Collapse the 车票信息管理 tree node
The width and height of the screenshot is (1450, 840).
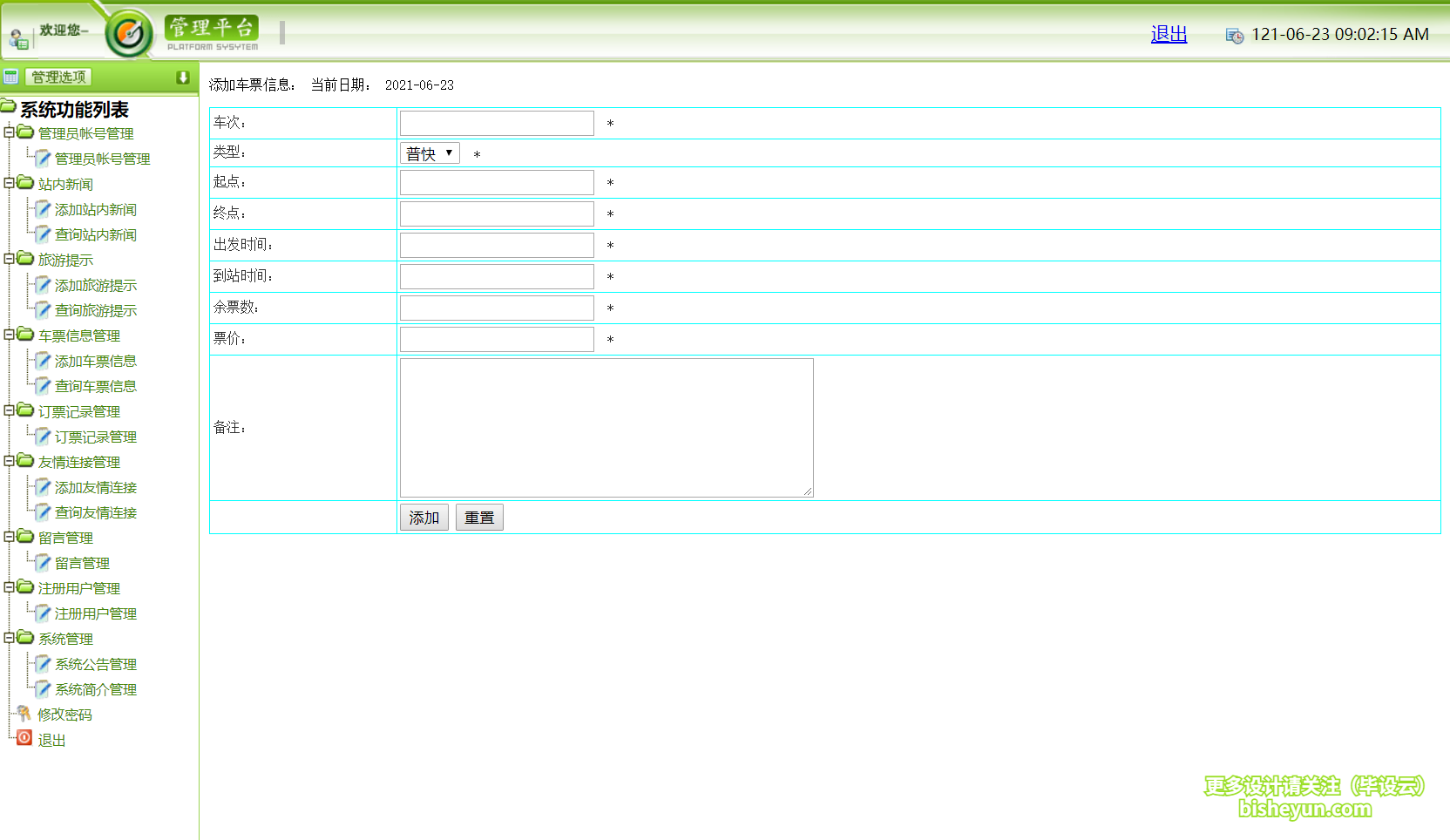tap(9, 335)
